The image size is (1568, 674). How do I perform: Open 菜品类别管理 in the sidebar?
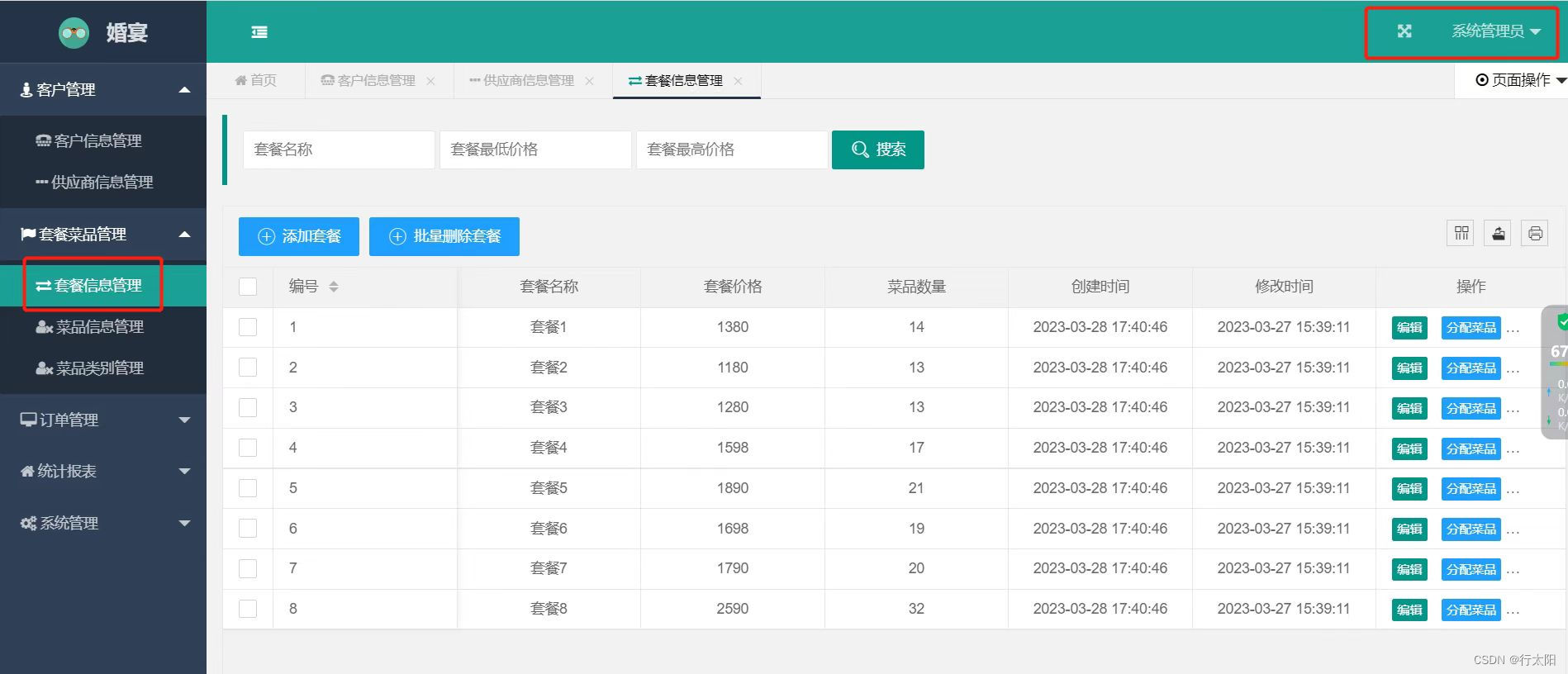click(x=103, y=368)
